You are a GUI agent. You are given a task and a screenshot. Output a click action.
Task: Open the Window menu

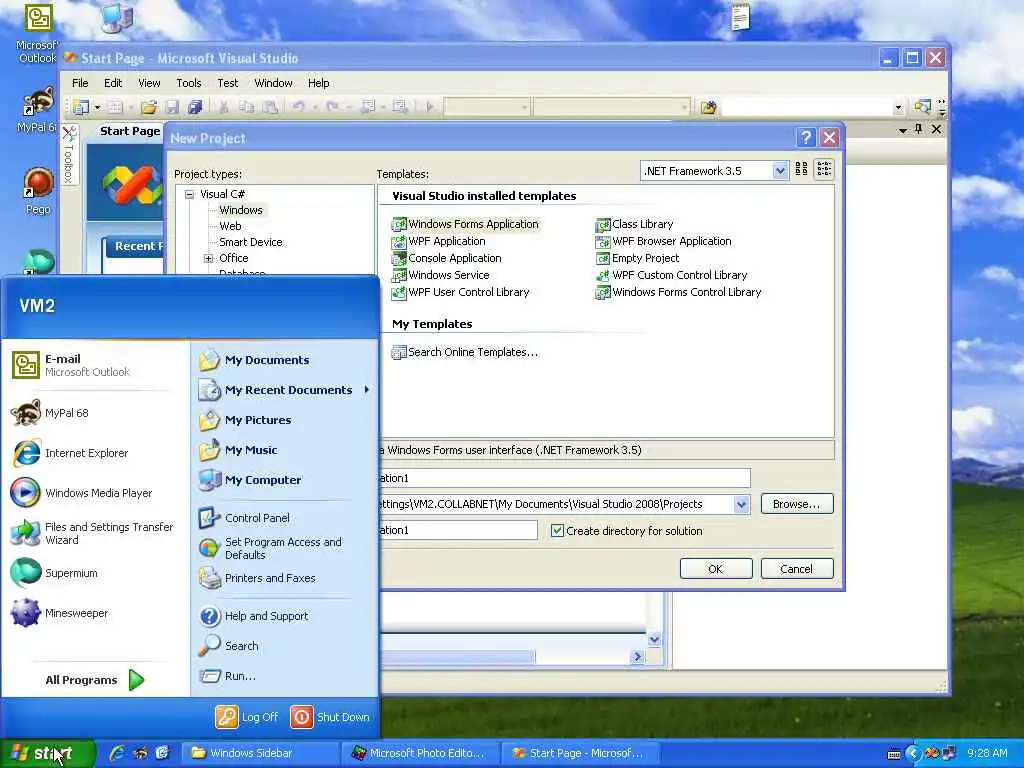pos(273,83)
